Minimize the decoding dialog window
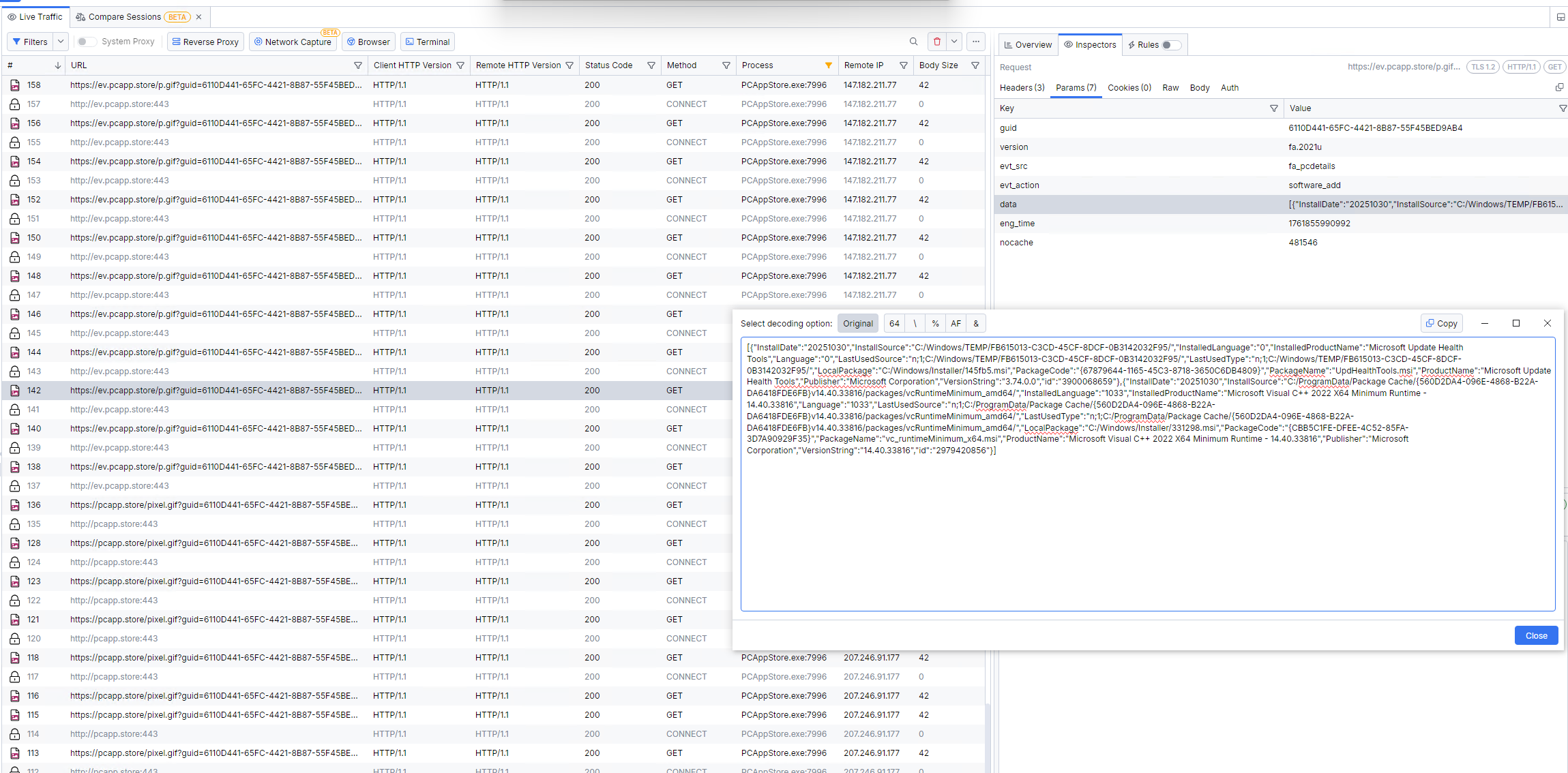Image resolution: width=1568 pixels, height=773 pixels. point(1485,323)
